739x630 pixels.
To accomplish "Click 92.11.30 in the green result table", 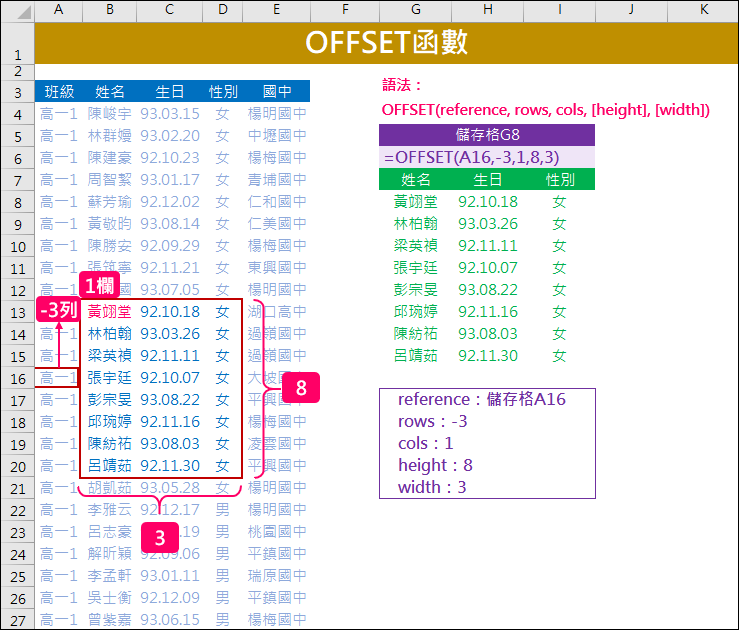I will (x=488, y=356).
